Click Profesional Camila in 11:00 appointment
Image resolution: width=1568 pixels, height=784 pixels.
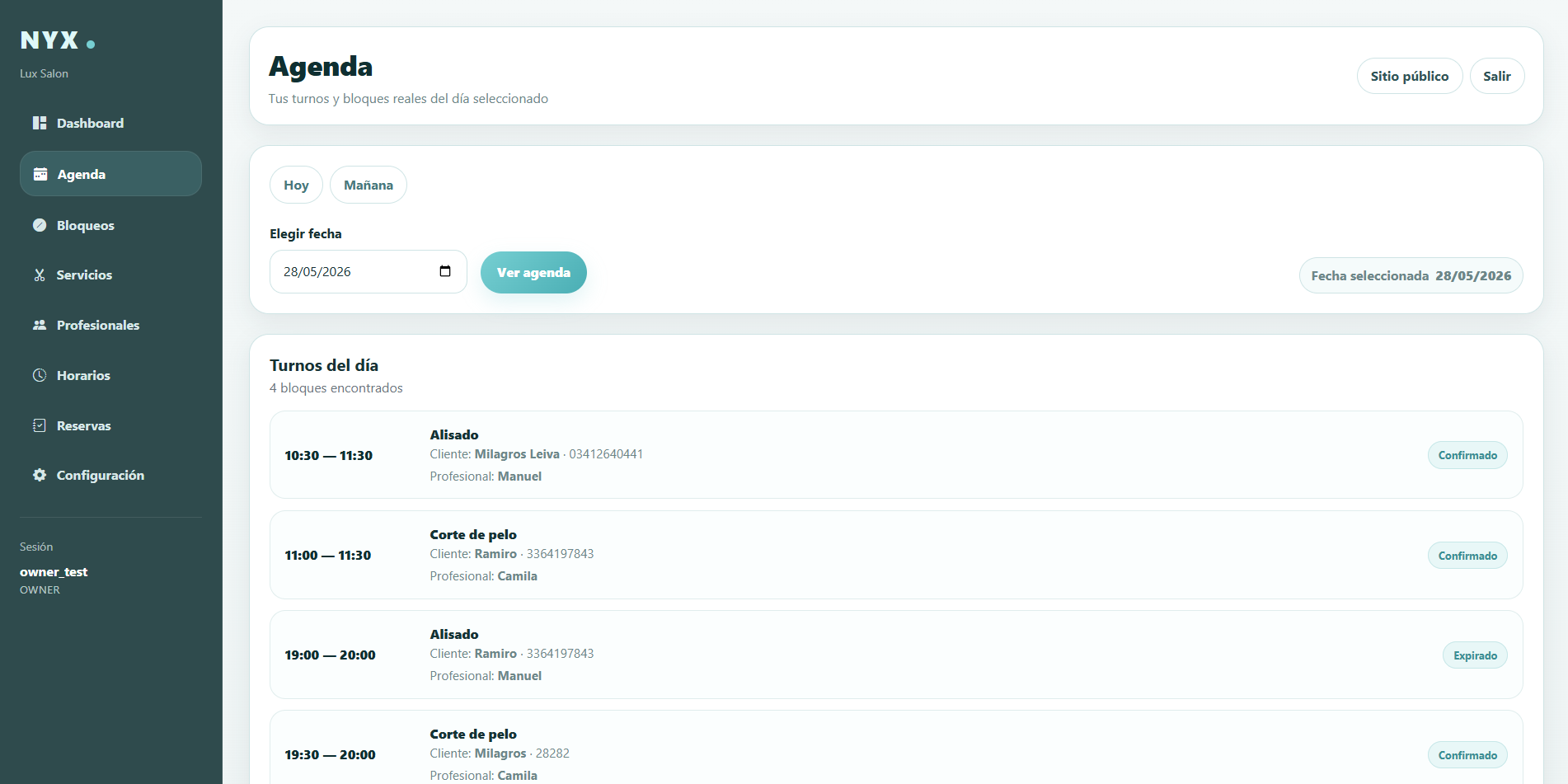pyautogui.click(x=483, y=575)
